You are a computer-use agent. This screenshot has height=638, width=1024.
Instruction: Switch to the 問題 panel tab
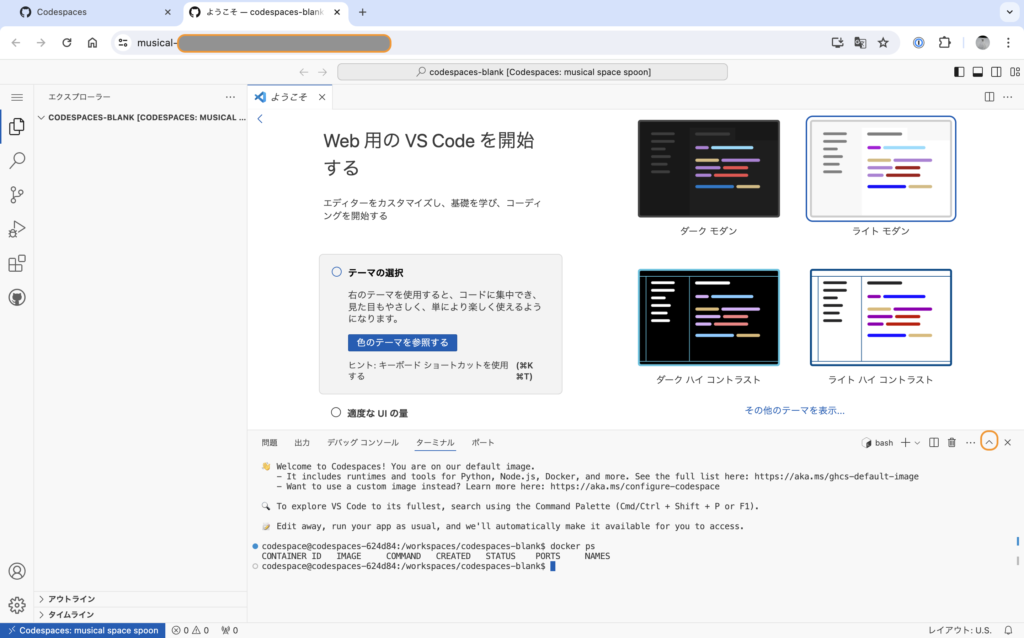point(269,443)
